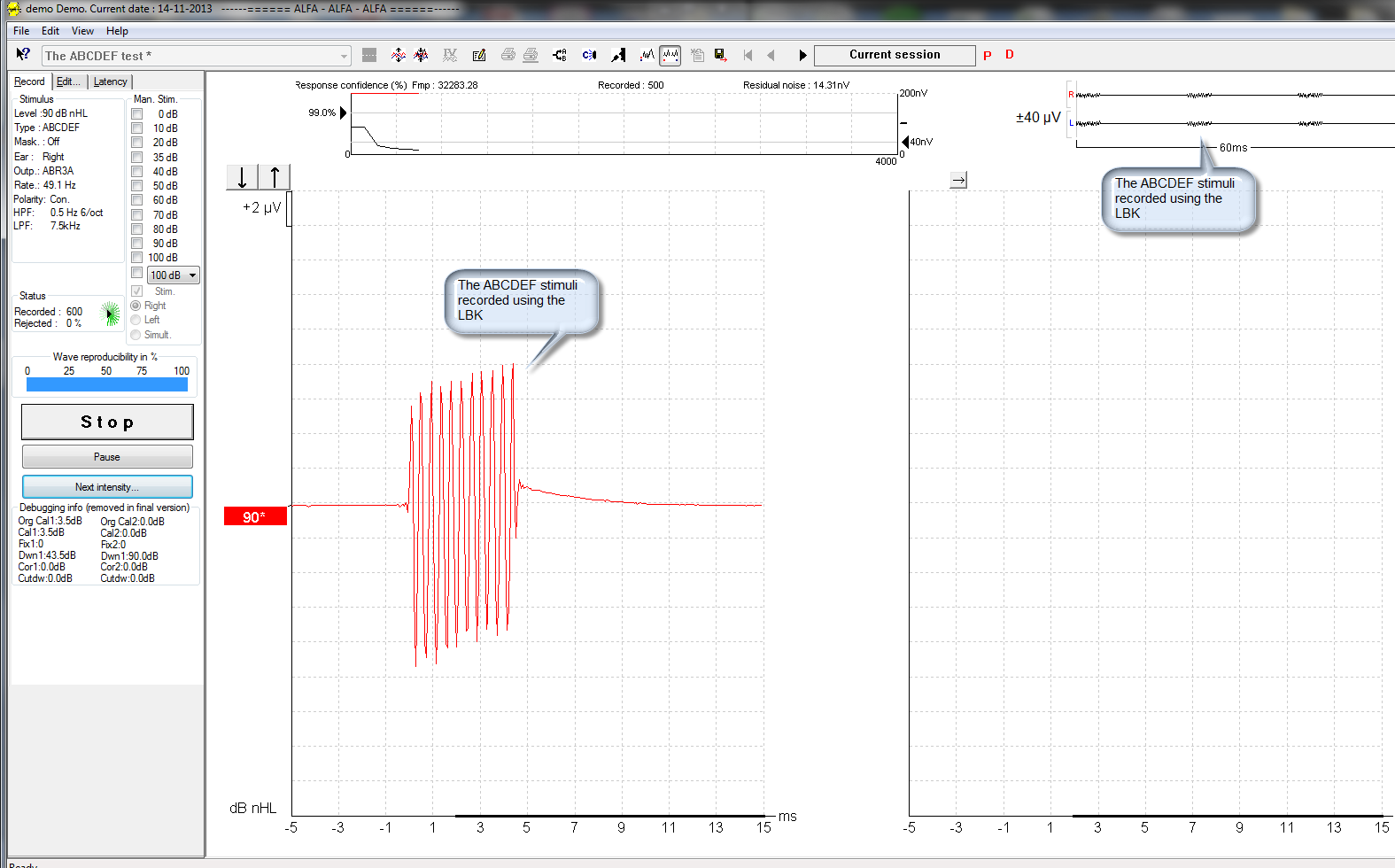
Task: Click the right-arrow button above right graph
Action: pyautogui.click(x=958, y=180)
